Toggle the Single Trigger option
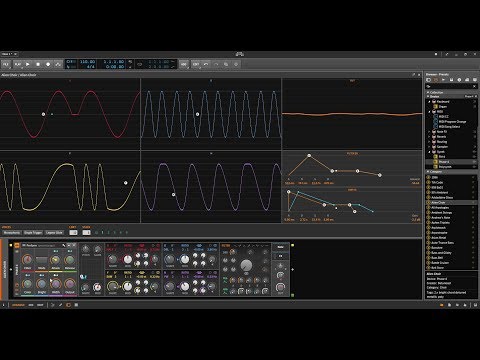The image size is (480, 360). pyautogui.click(x=33, y=233)
